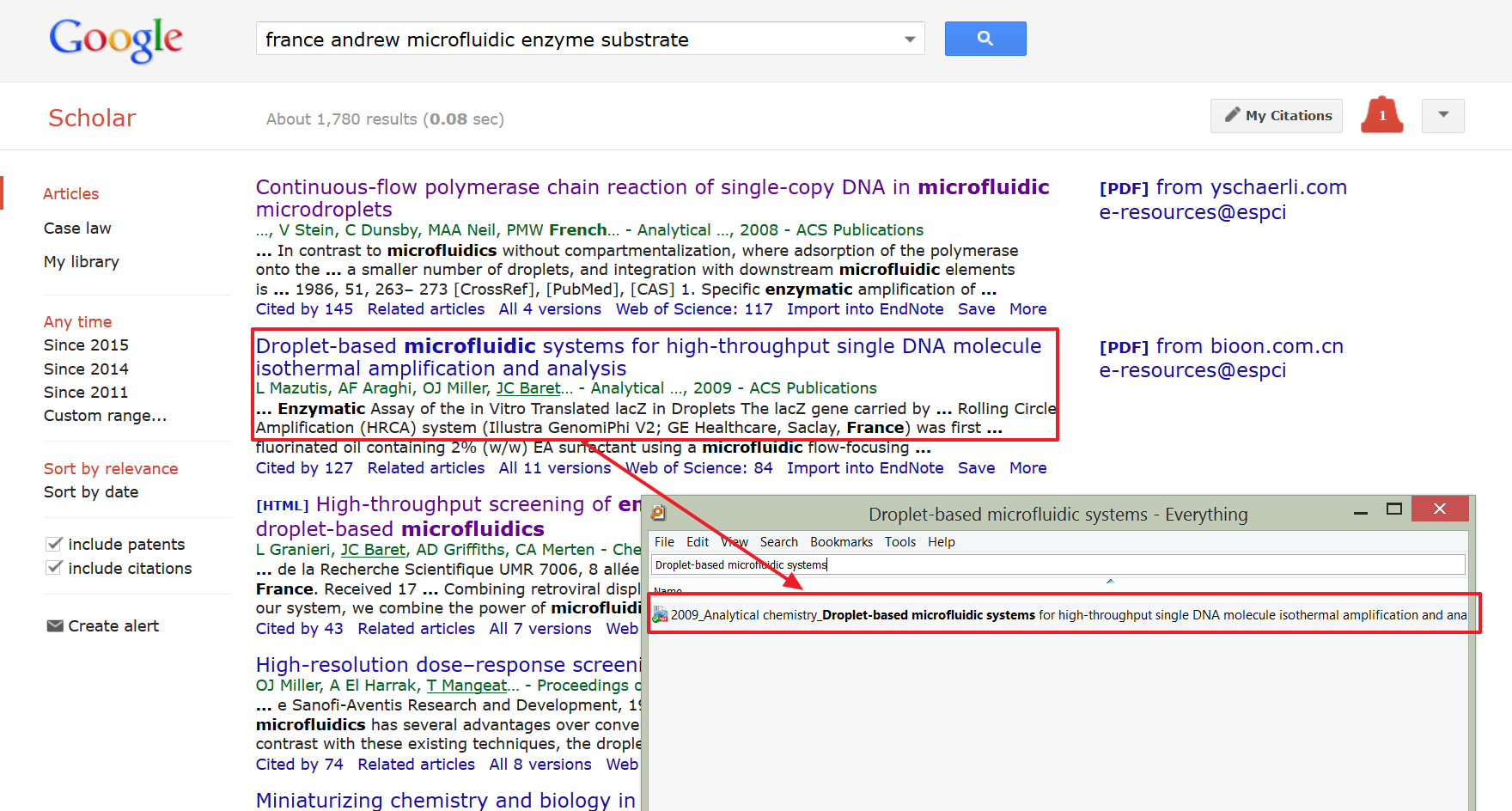This screenshot has height=811, width=1512.
Task: Click Cited by 74 link
Action: coord(300,765)
